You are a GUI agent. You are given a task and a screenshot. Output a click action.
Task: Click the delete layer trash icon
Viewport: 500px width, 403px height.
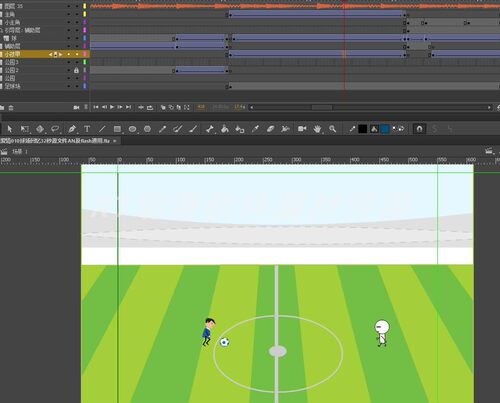point(11,107)
